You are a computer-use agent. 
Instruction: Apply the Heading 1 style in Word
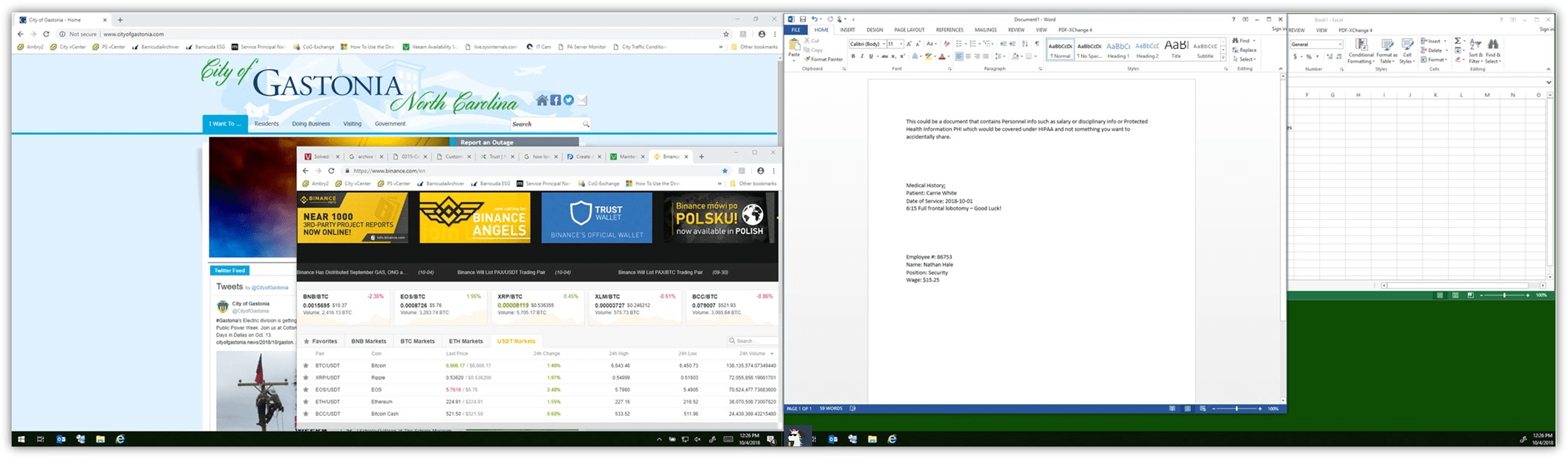click(1118, 50)
